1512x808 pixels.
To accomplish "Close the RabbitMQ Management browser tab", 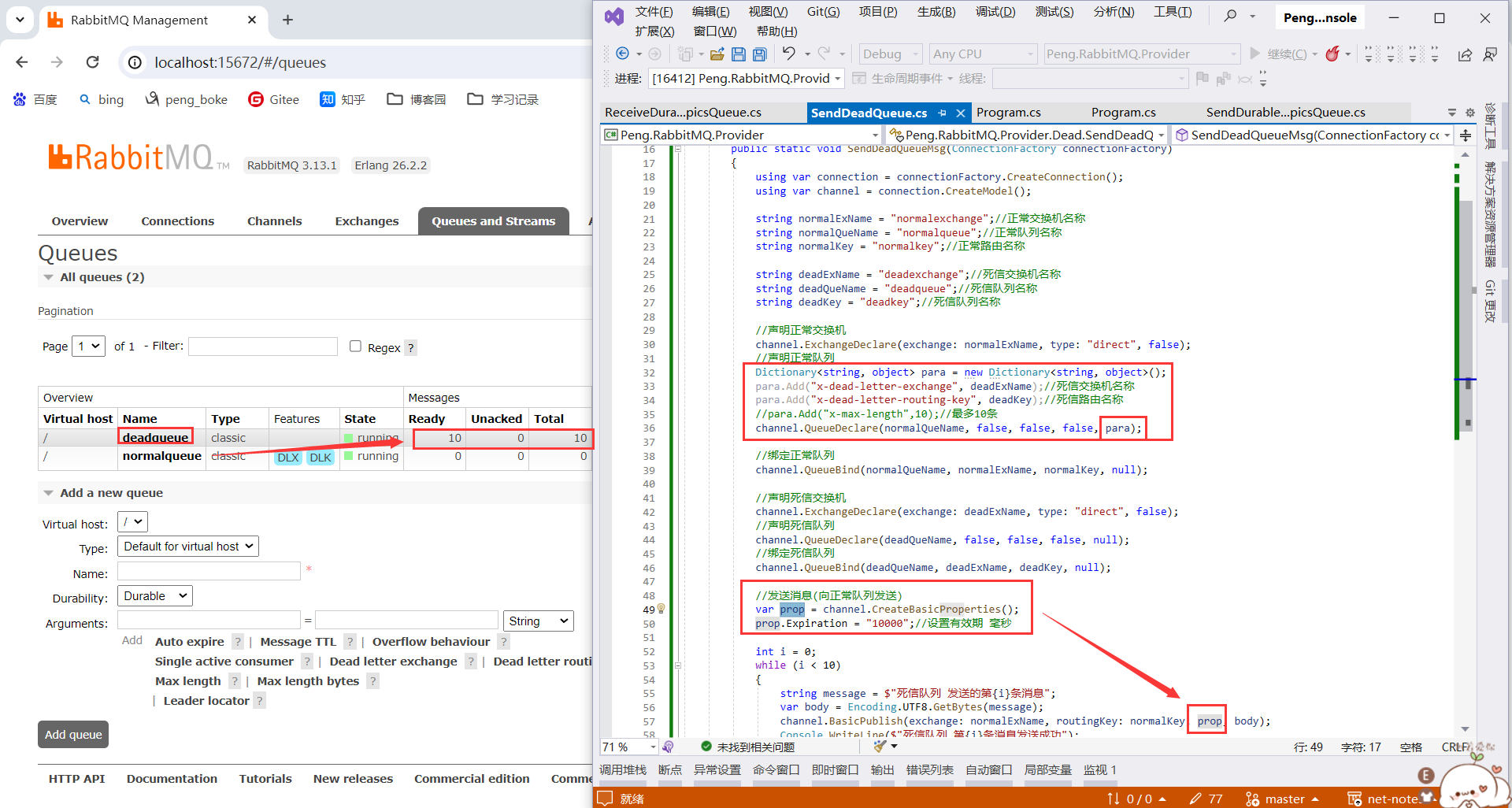I will tap(252, 20).
